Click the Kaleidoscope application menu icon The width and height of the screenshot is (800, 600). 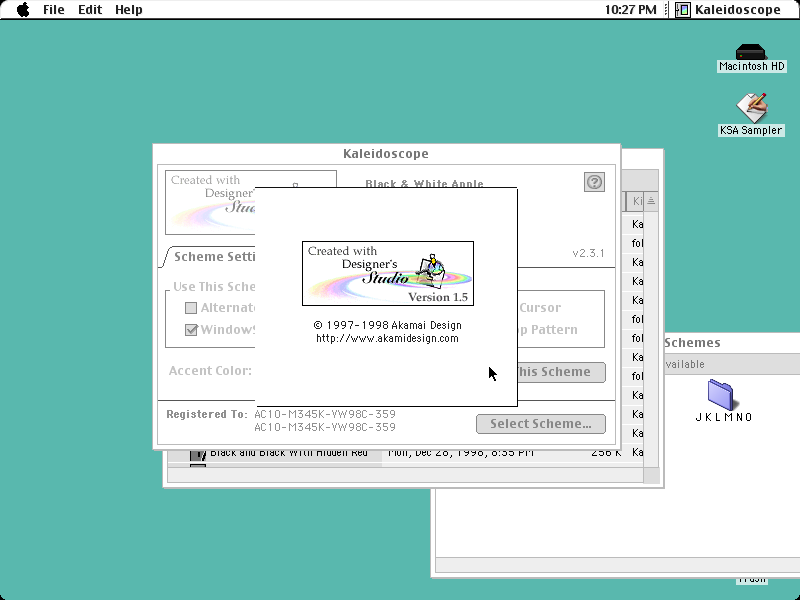point(683,10)
